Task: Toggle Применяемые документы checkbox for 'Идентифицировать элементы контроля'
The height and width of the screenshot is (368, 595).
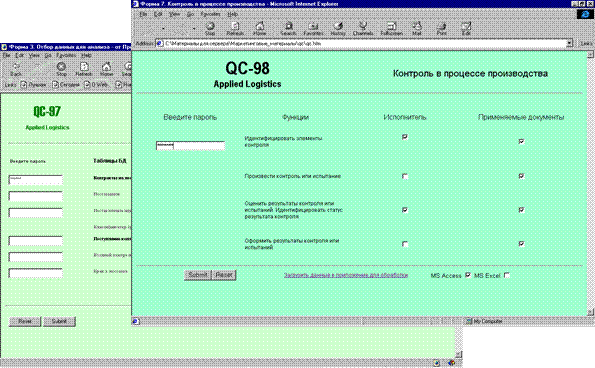Action: point(521,142)
